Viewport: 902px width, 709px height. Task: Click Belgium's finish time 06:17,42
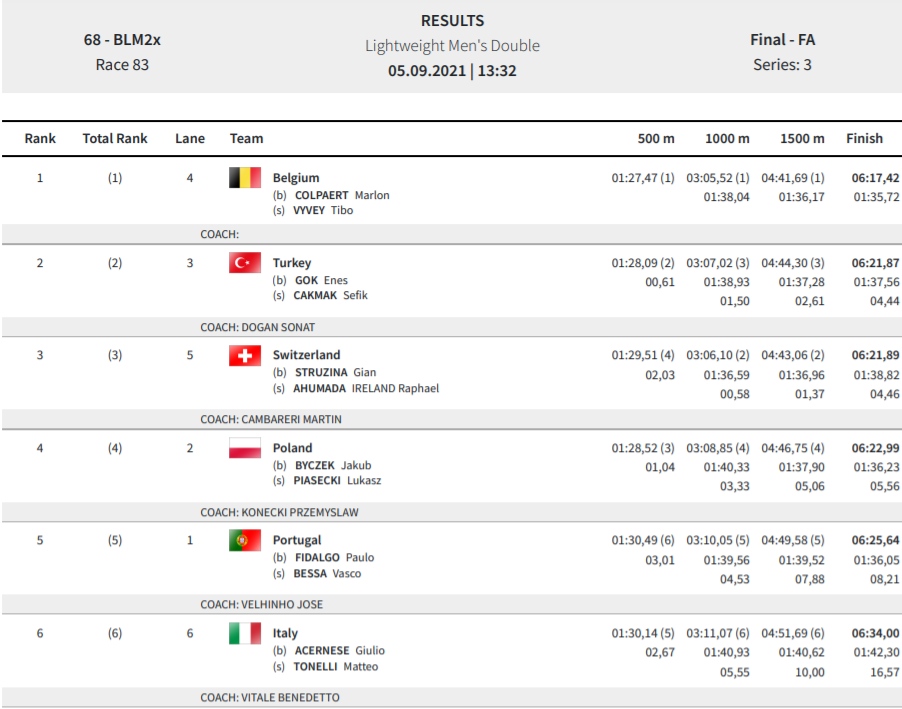tap(875, 178)
